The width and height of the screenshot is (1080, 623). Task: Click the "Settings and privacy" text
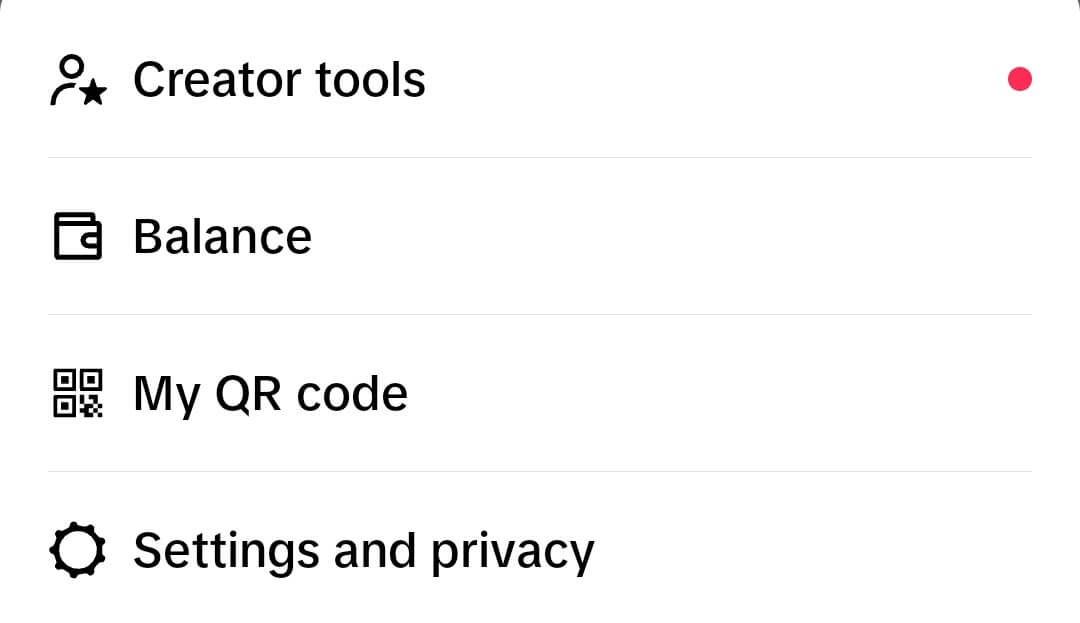pyautogui.click(x=364, y=552)
